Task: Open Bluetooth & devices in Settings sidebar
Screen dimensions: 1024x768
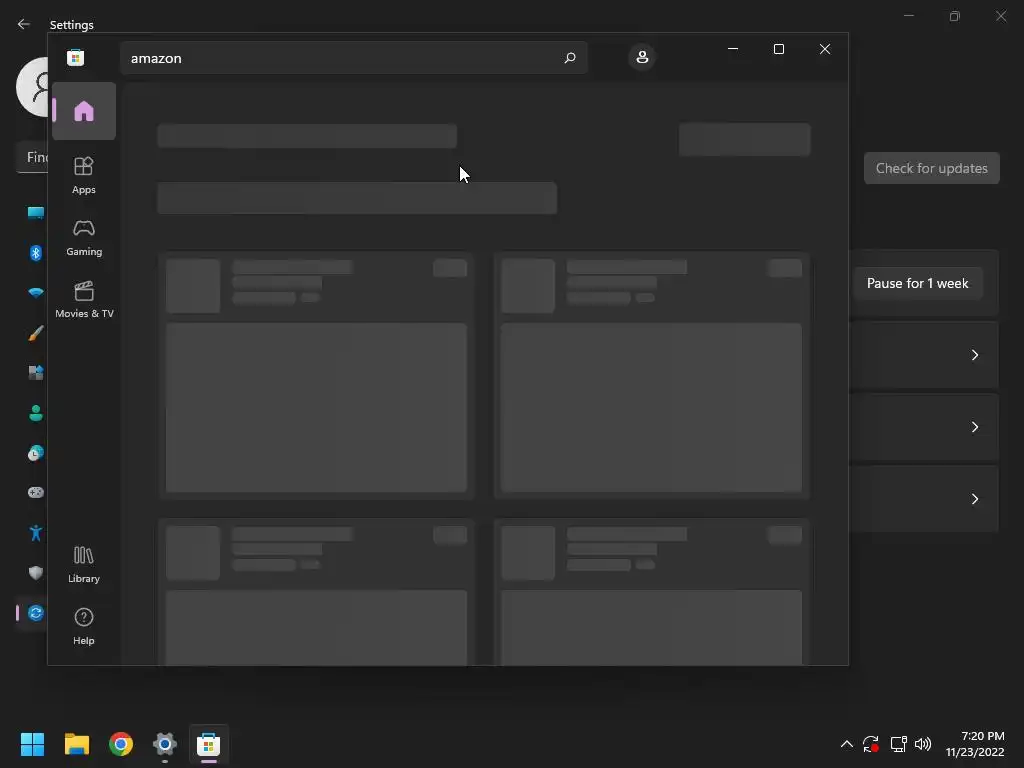Action: click(35, 253)
